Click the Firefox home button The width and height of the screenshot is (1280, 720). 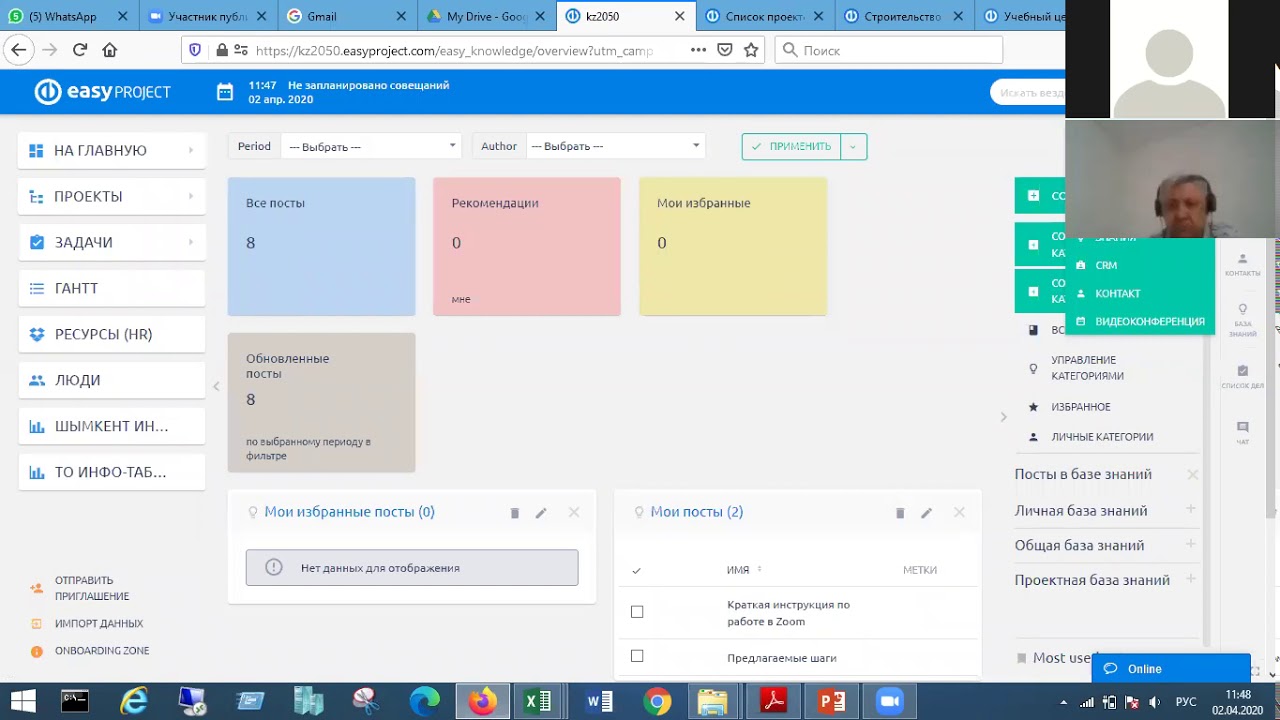[110, 50]
